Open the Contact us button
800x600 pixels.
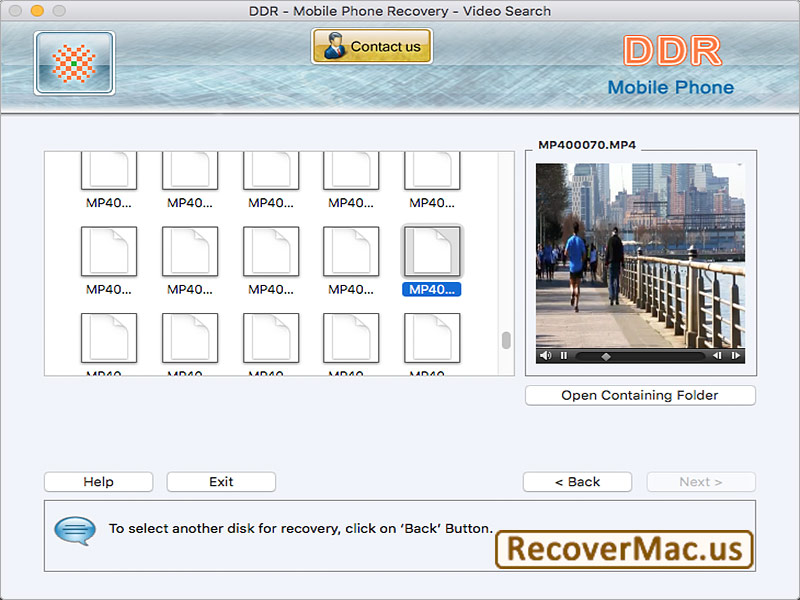(372, 46)
